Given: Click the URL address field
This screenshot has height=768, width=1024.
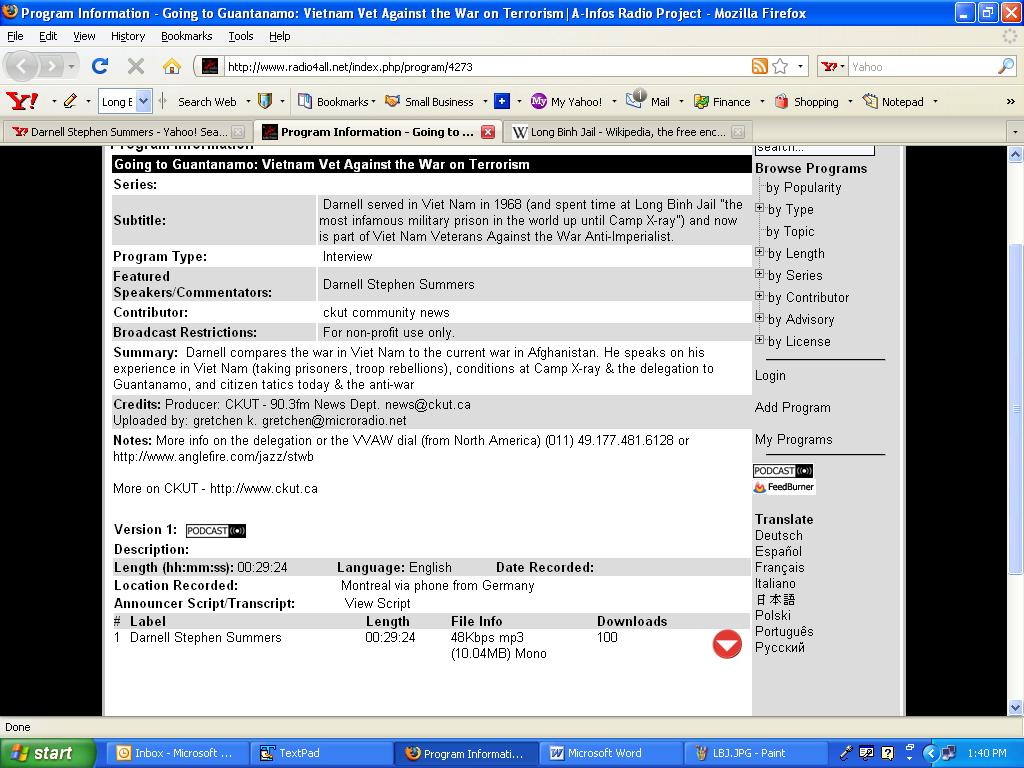Looking at the screenshot, I should tap(480, 67).
